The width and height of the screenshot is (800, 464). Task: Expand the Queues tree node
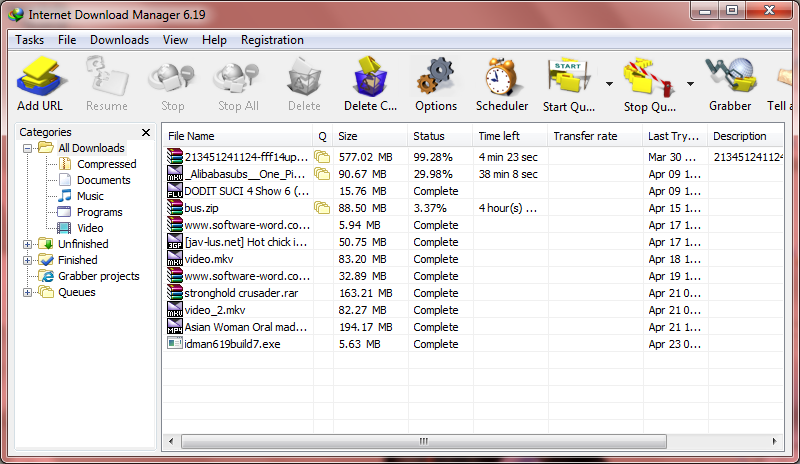pyautogui.click(x=28, y=292)
